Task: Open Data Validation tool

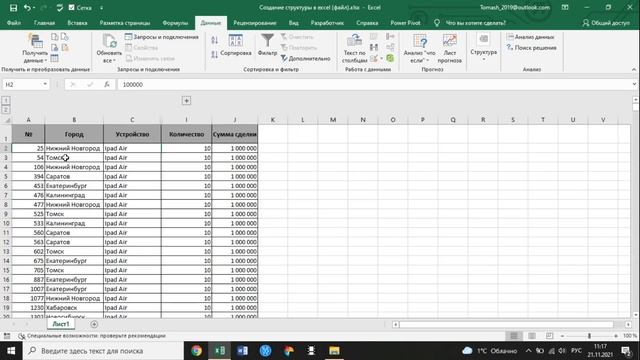Action: tap(375, 58)
